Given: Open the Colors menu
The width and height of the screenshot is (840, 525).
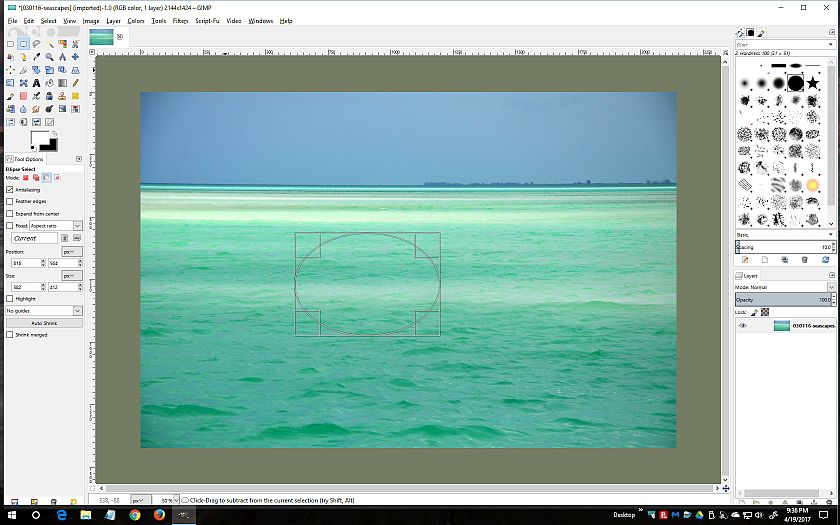Looking at the screenshot, I should tap(135, 20).
